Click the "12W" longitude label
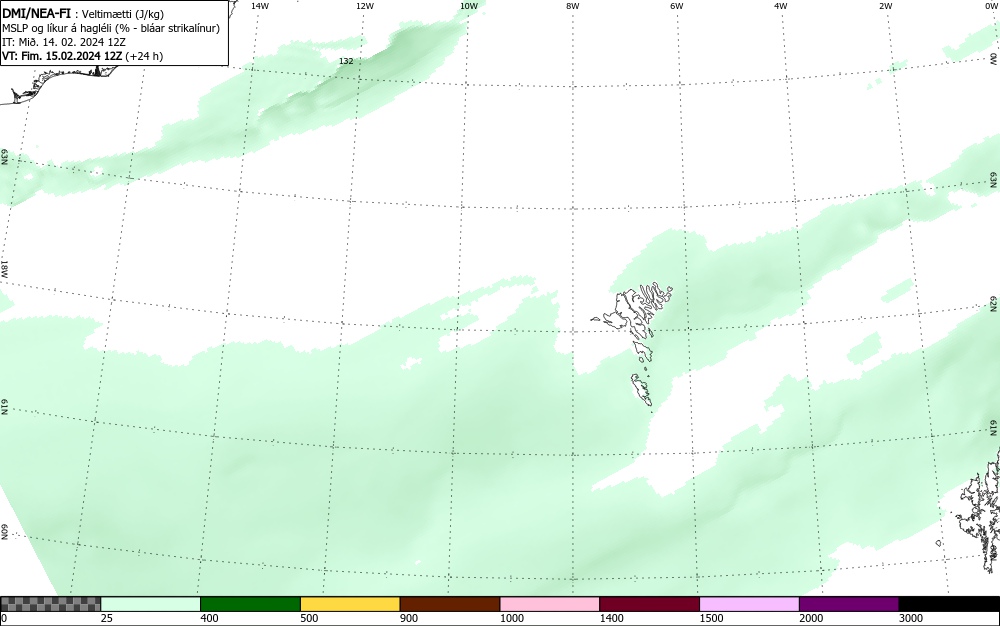 364,6
